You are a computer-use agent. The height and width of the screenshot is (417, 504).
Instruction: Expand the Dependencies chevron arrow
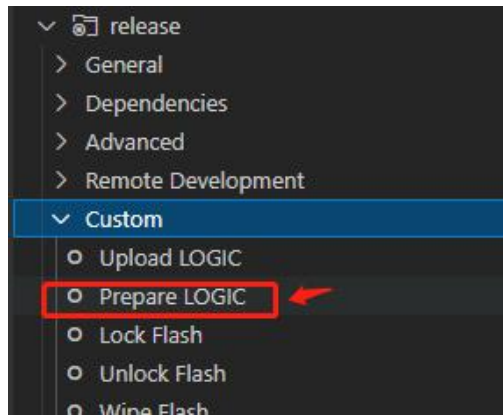pos(61,103)
